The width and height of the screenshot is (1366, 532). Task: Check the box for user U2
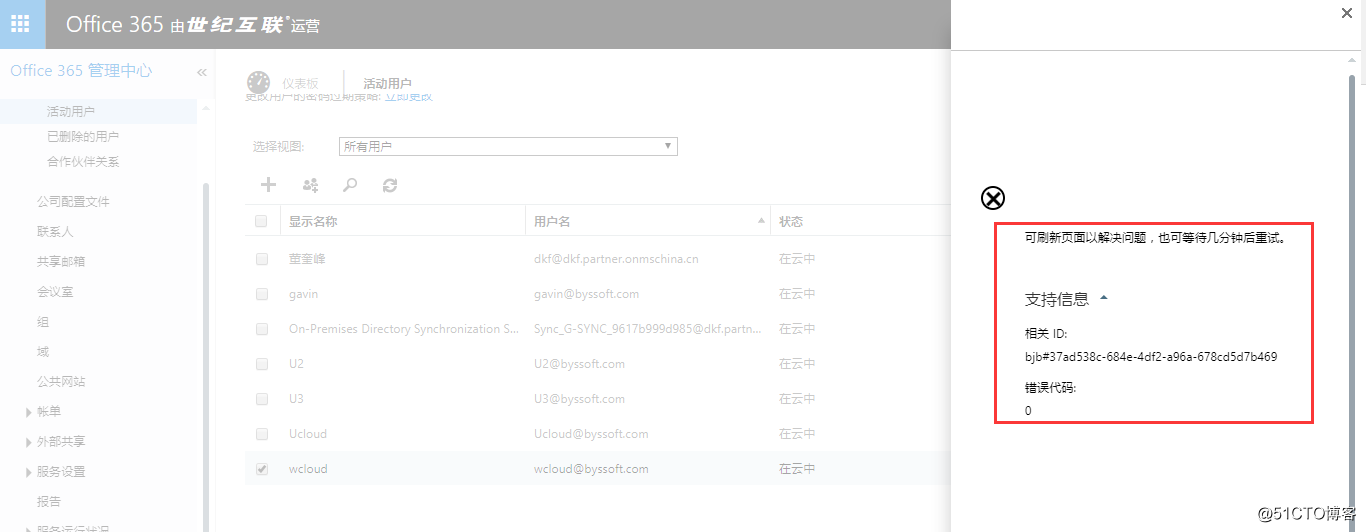(262, 364)
